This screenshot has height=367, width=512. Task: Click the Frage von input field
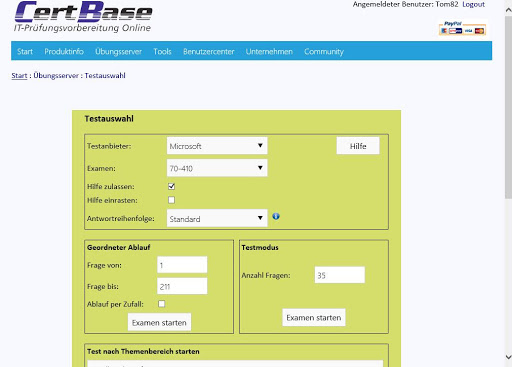[182, 265]
